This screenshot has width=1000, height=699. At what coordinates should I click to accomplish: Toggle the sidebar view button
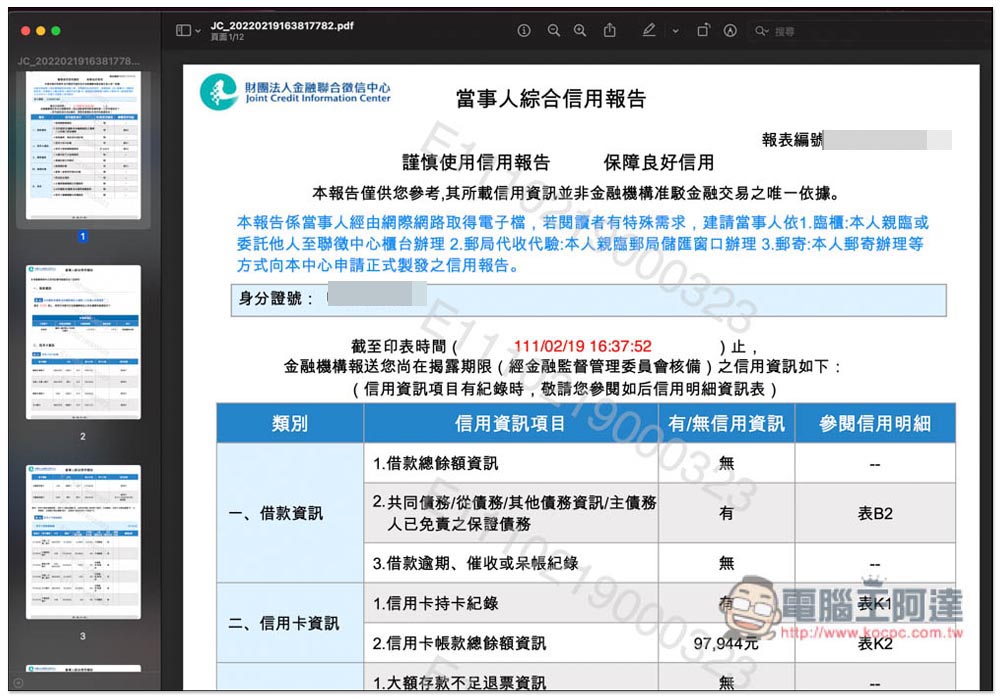click(183, 31)
